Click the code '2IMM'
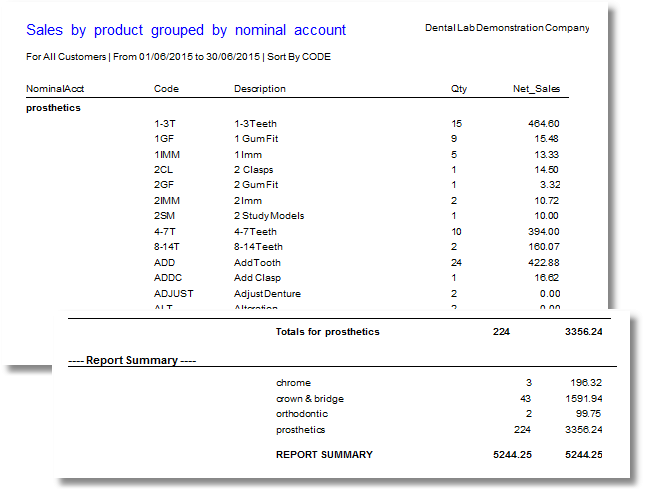The height and width of the screenshot is (495, 647). point(167,200)
